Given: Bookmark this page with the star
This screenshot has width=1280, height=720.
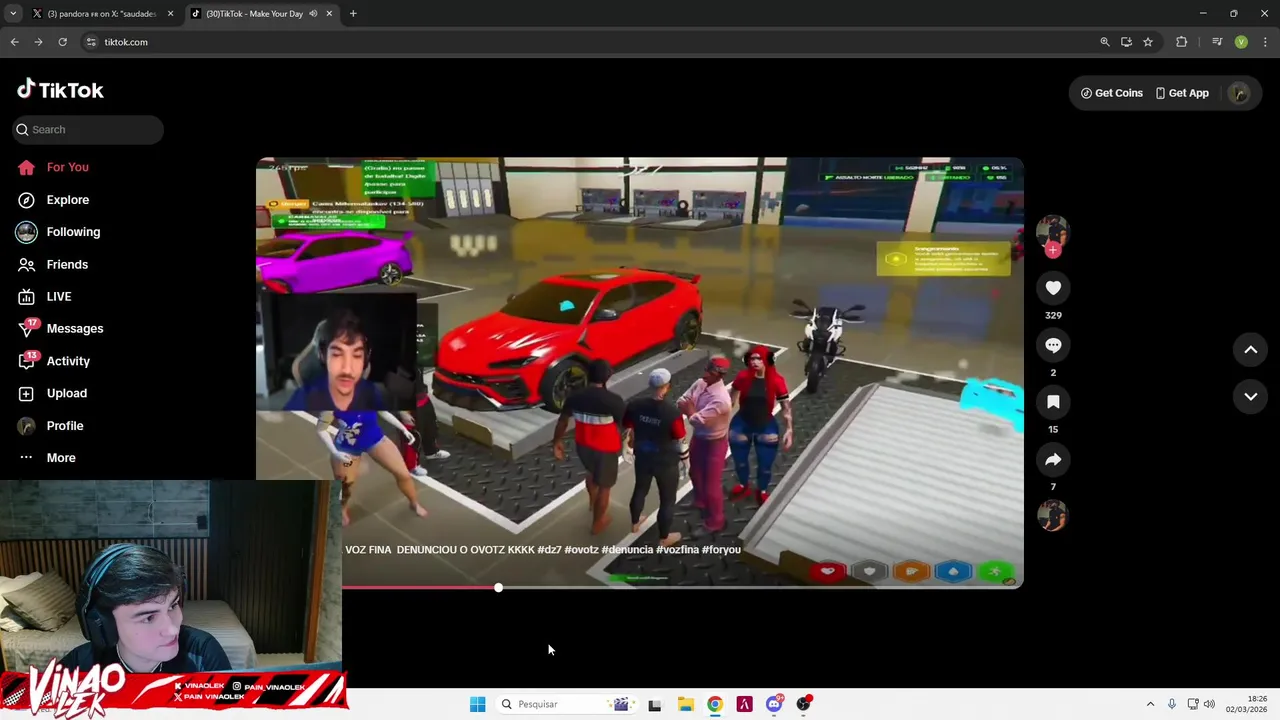Looking at the screenshot, I should (1148, 42).
